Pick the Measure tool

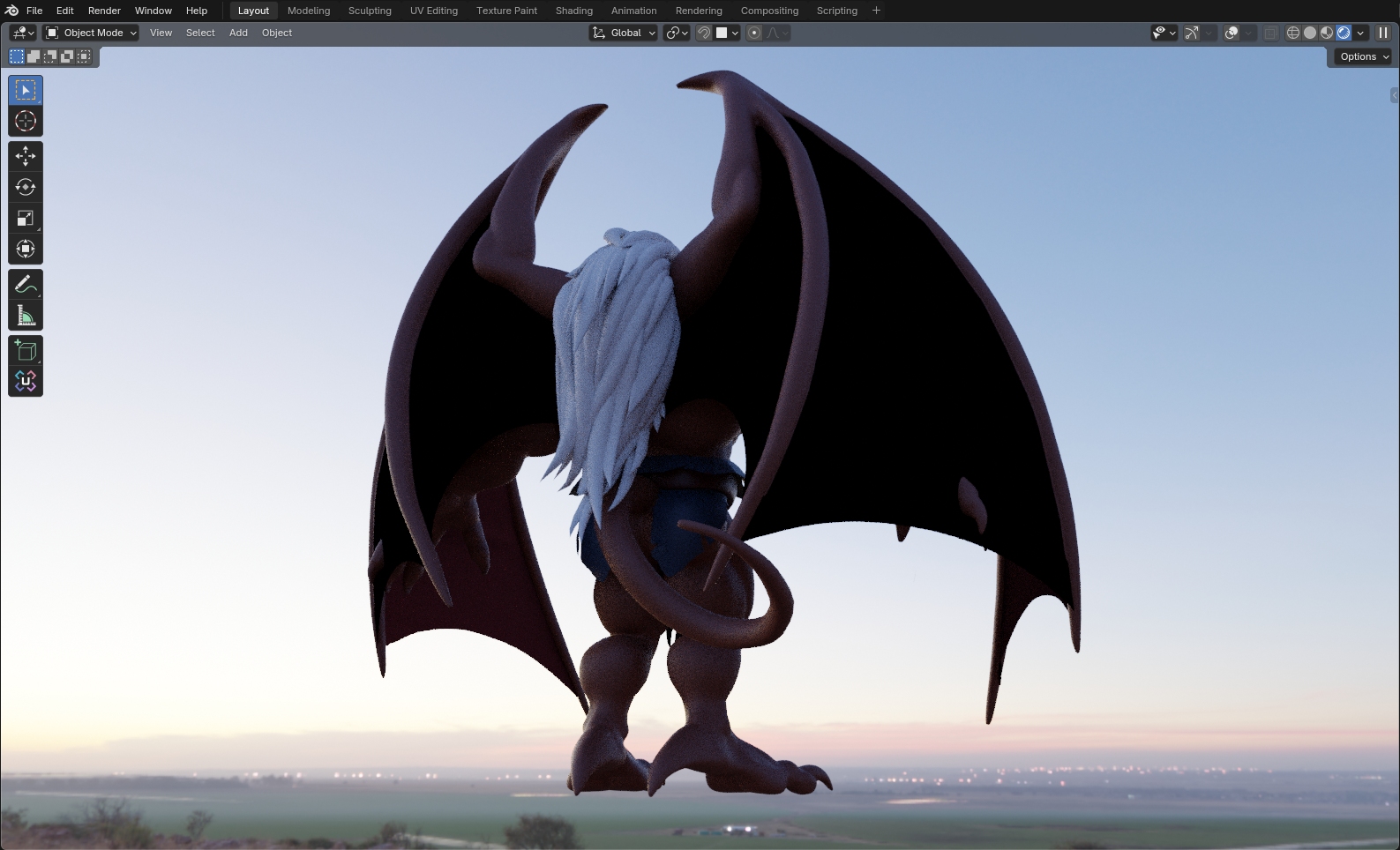(x=26, y=316)
